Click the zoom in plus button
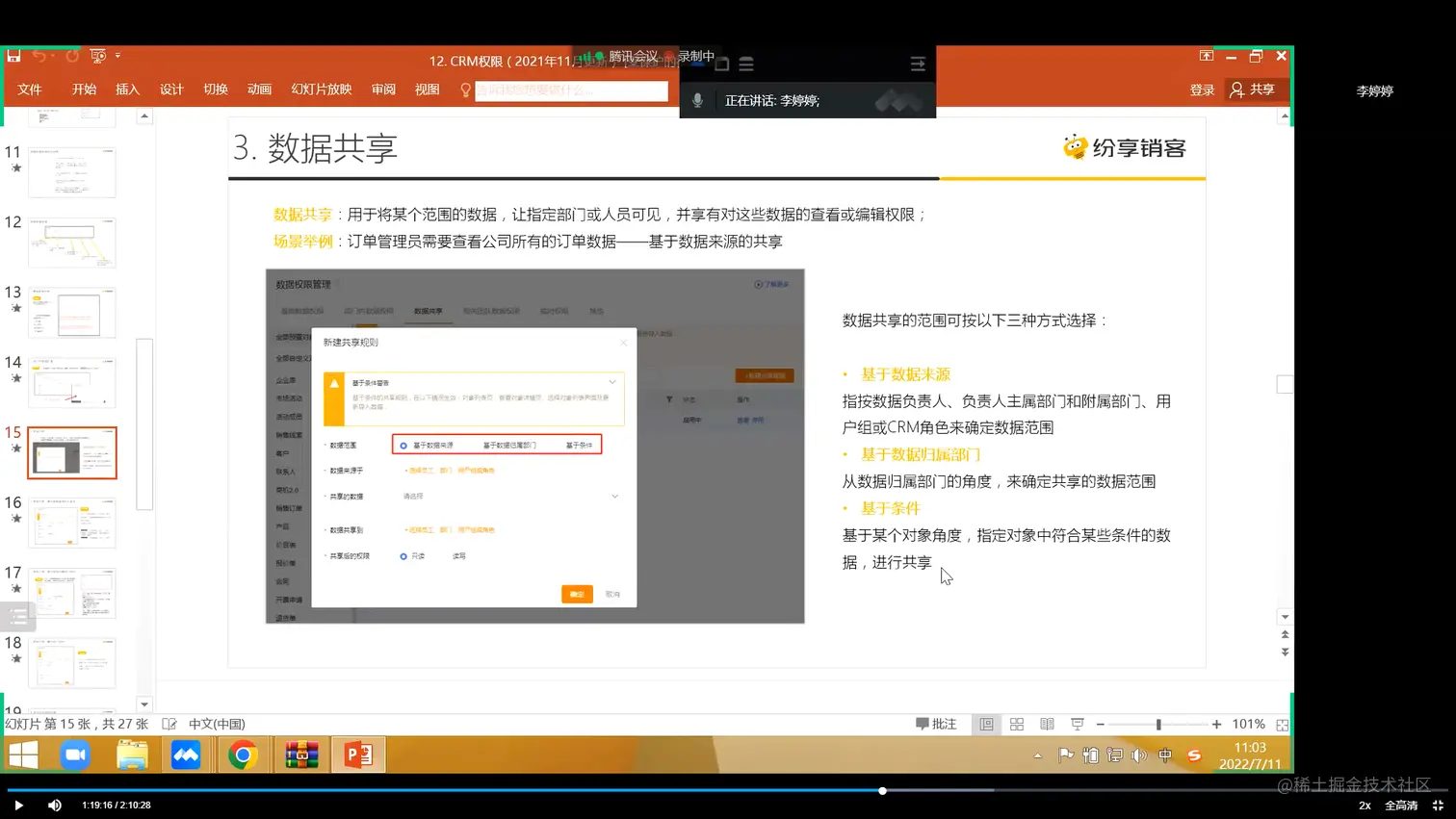Image resolution: width=1456 pixels, height=819 pixels. [x=1216, y=724]
